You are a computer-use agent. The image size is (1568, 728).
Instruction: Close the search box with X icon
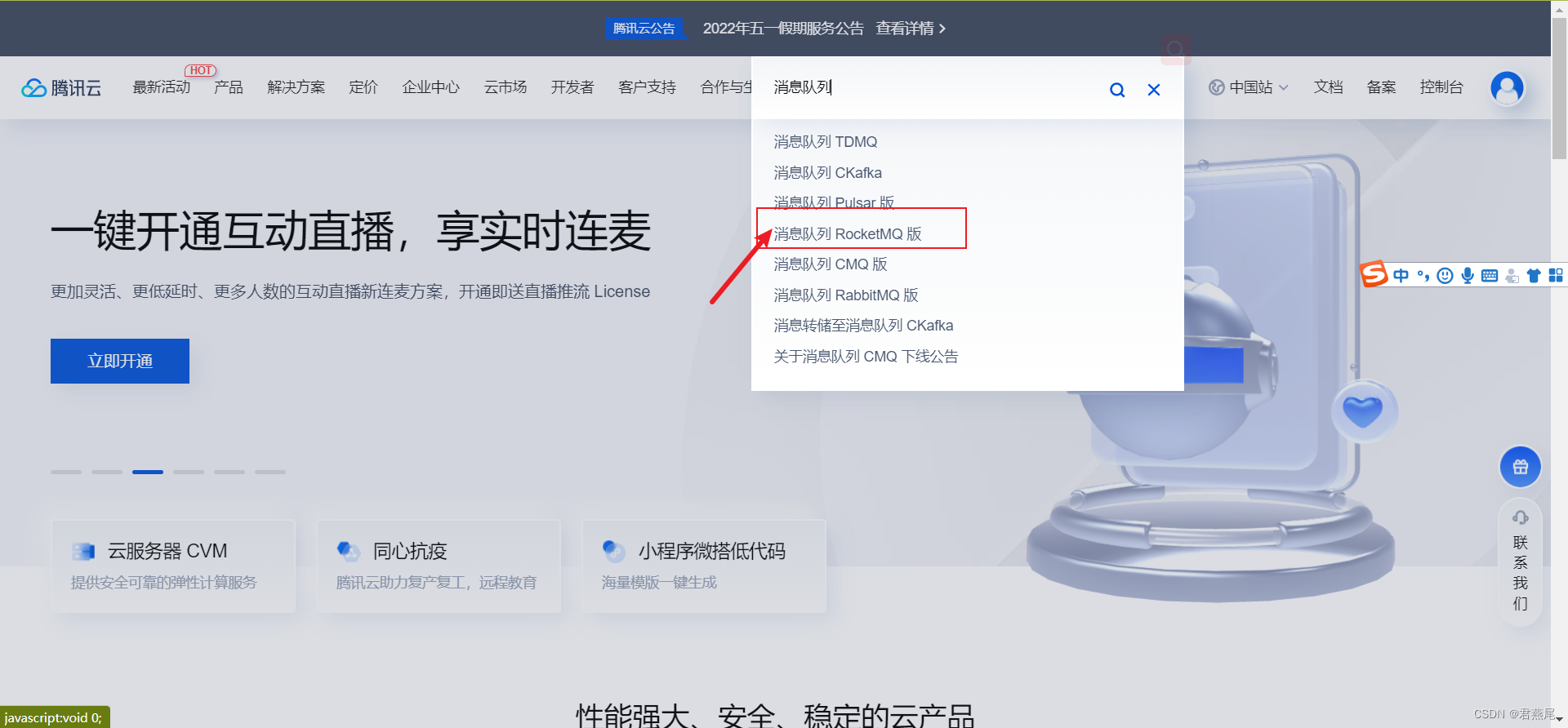coord(1154,90)
